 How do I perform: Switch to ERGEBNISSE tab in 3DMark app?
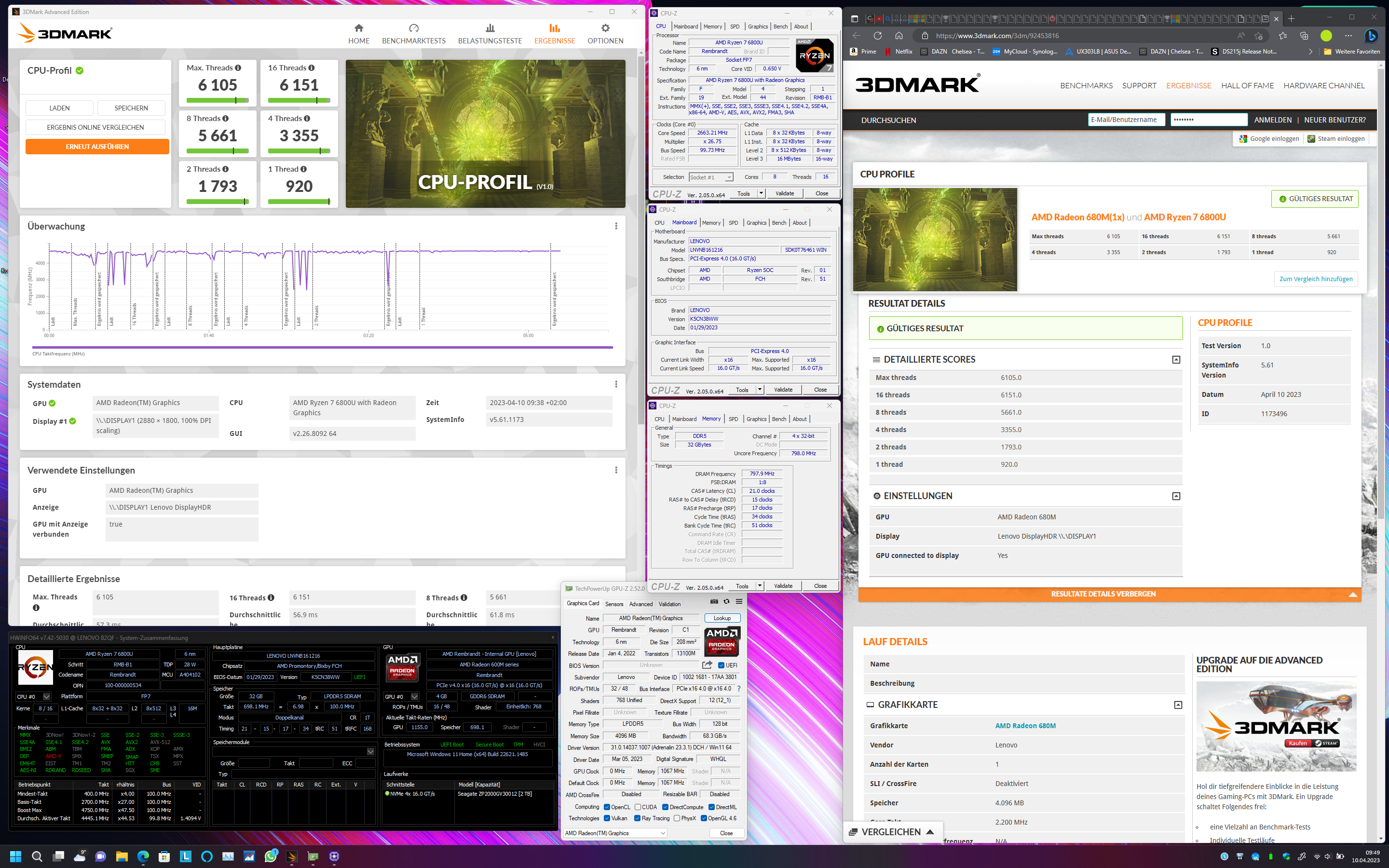[555, 34]
